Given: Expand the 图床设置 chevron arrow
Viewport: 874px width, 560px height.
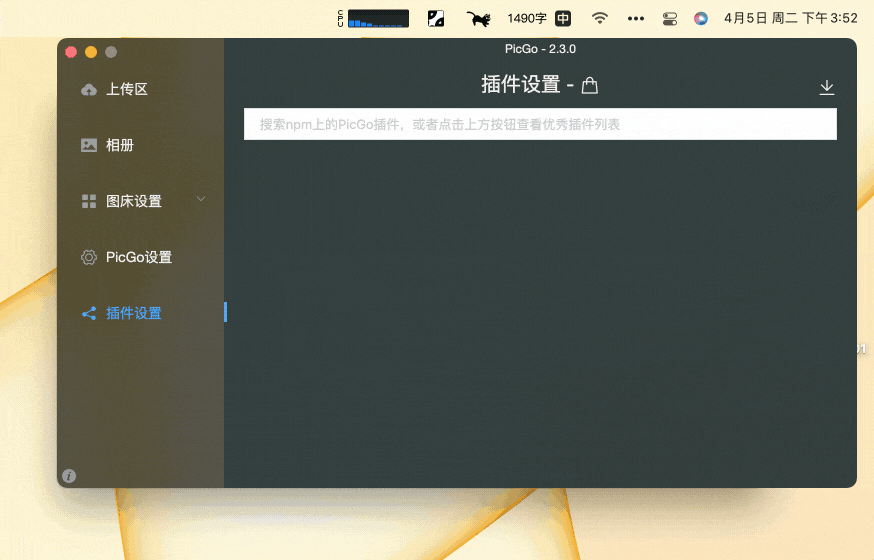Looking at the screenshot, I should (201, 200).
